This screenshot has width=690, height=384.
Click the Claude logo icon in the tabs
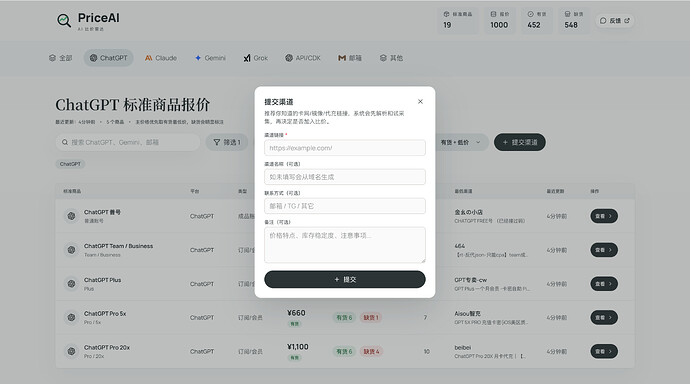tap(148, 58)
